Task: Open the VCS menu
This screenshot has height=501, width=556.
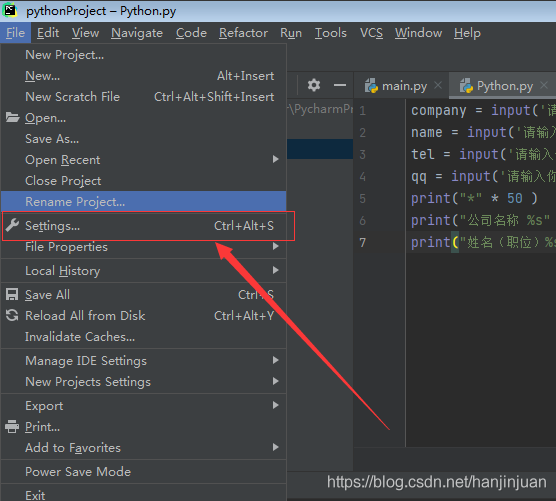Action: point(371,33)
